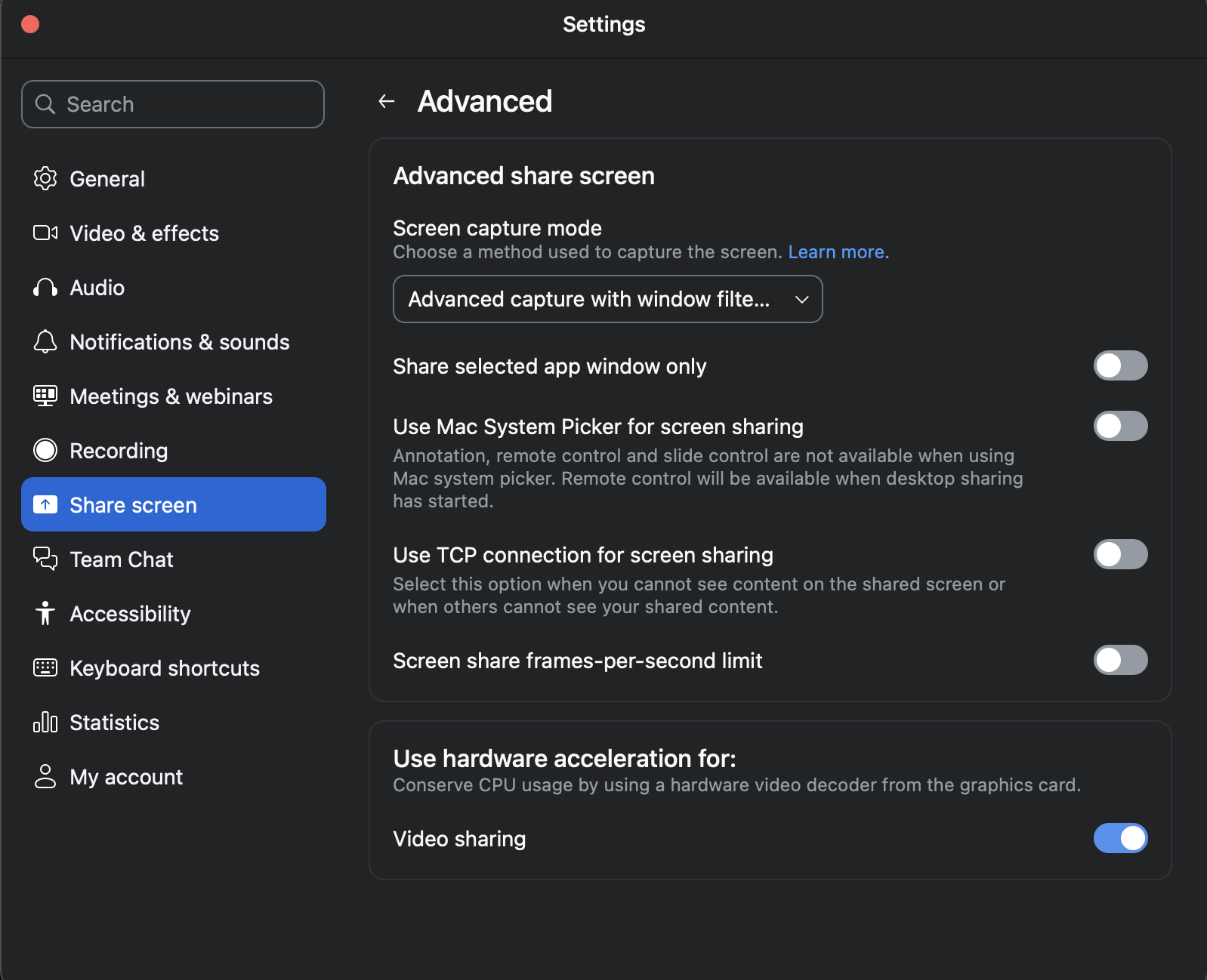Select the Share screen sidebar item
Image resolution: width=1207 pixels, height=980 pixels.
point(174,504)
